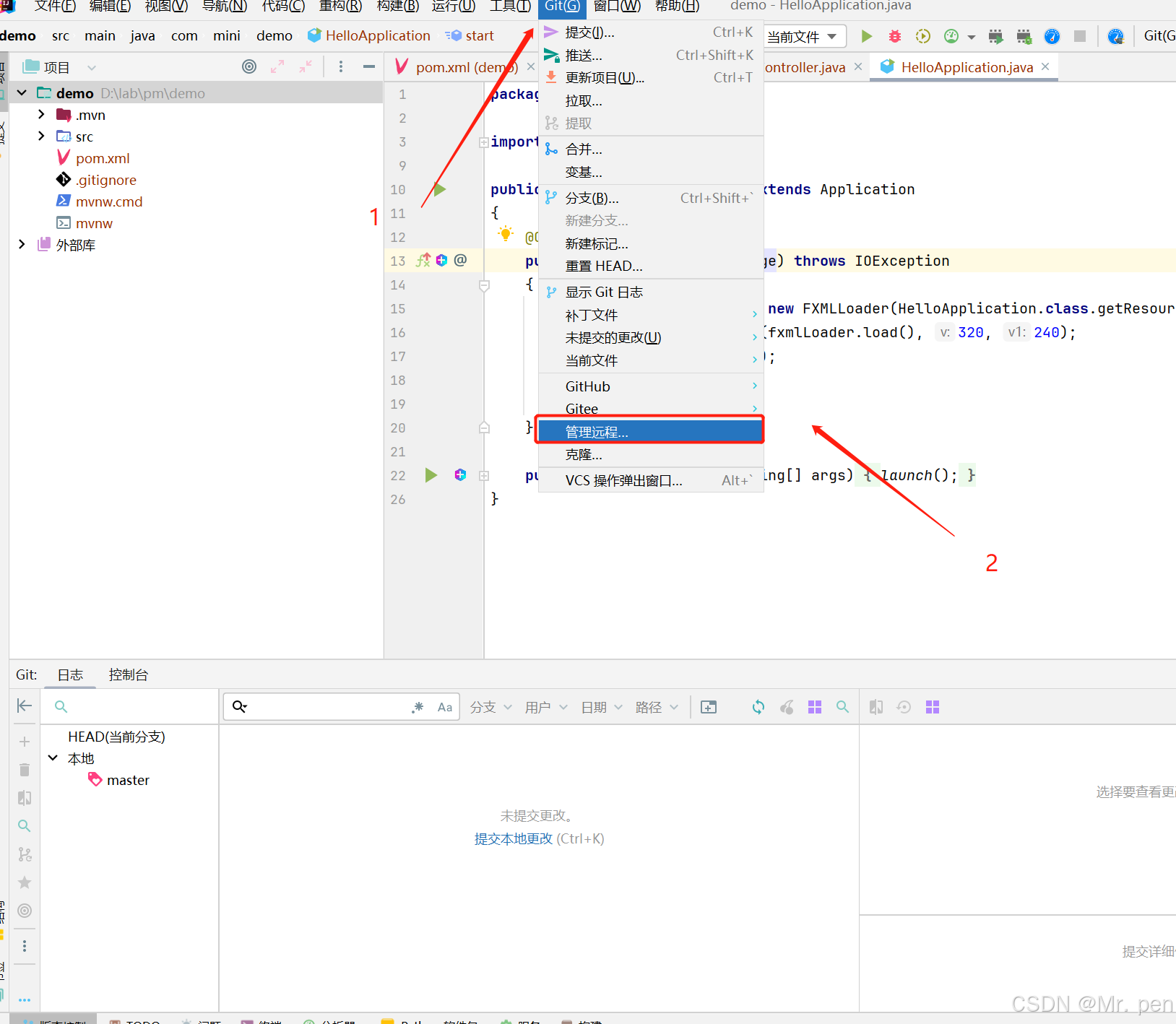Click the run Maven build film-strip icon

(x=995, y=36)
